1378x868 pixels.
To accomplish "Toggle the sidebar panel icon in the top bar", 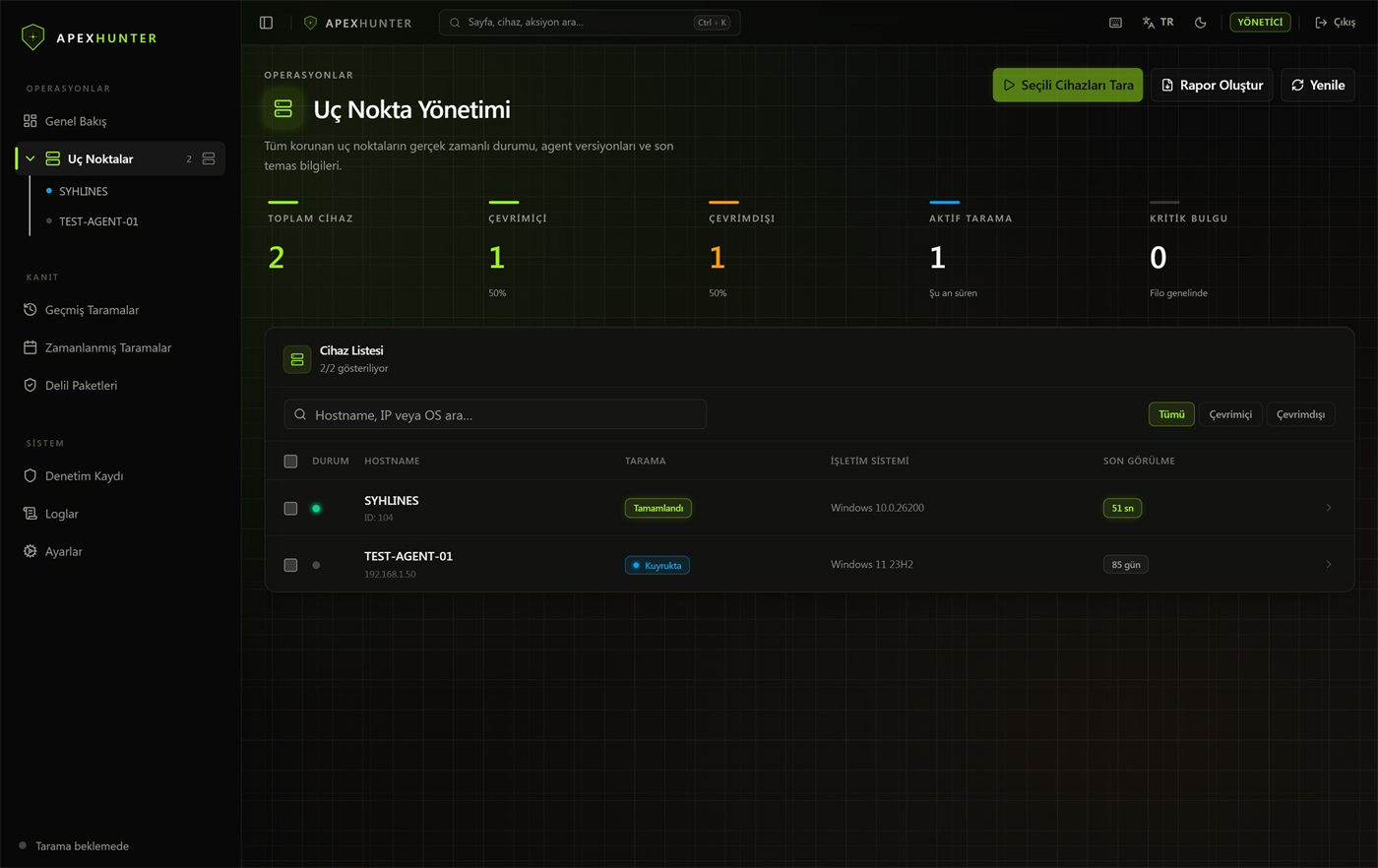I will [x=266, y=23].
